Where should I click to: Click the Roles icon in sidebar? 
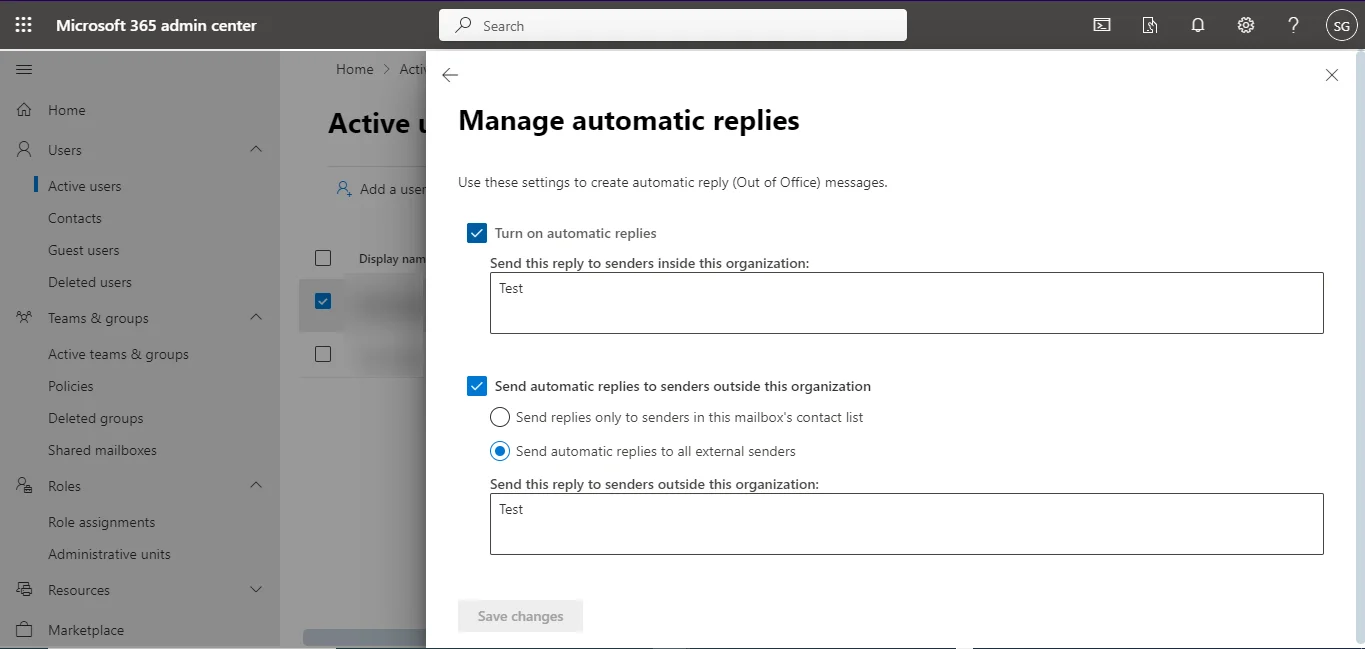coord(25,486)
